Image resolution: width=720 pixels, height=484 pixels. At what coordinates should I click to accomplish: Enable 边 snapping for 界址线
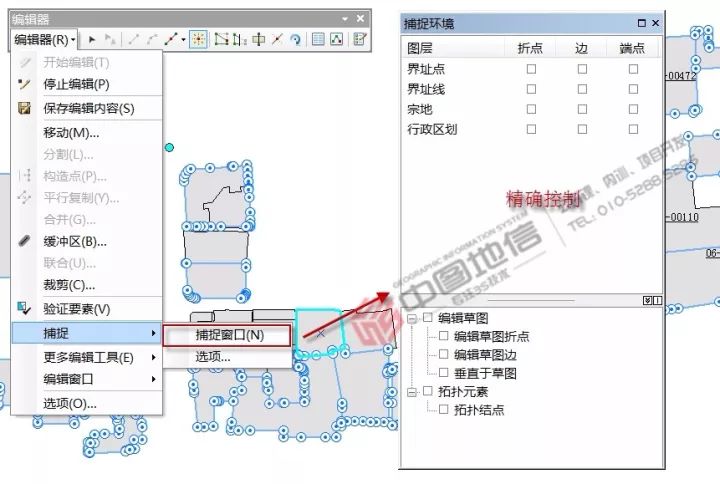click(x=582, y=89)
